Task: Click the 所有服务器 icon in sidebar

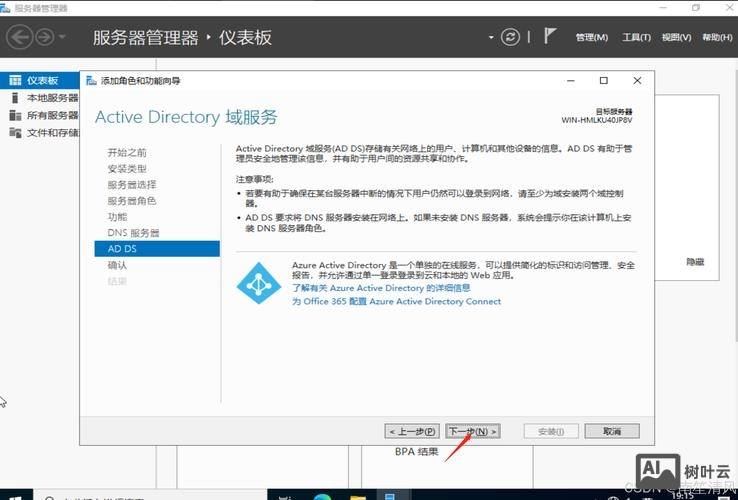Action: pos(15,115)
